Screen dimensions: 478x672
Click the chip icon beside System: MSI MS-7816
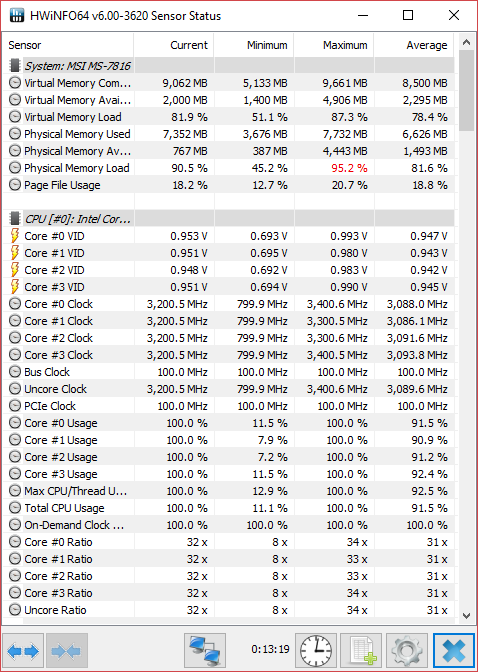(x=15, y=66)
